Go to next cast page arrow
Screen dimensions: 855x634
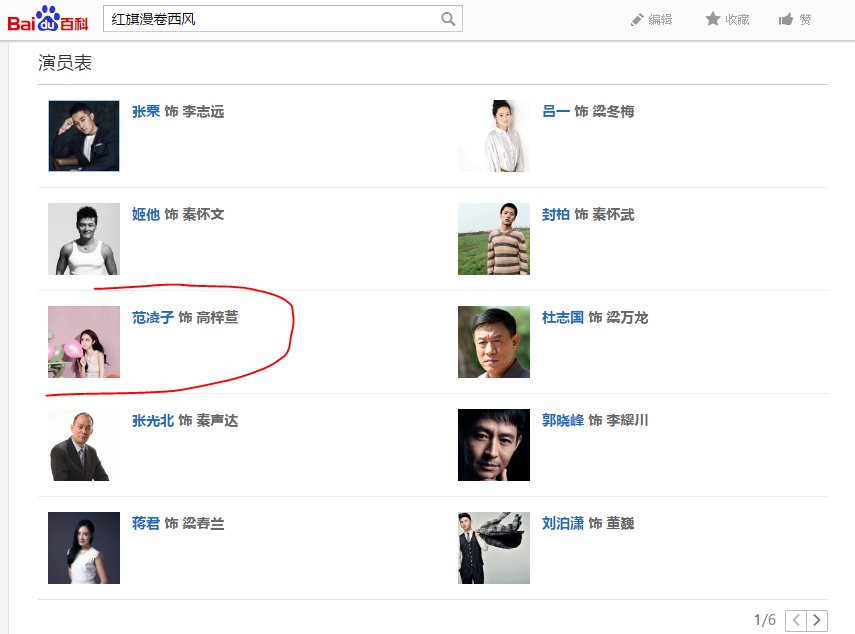(x=818, y=621)
